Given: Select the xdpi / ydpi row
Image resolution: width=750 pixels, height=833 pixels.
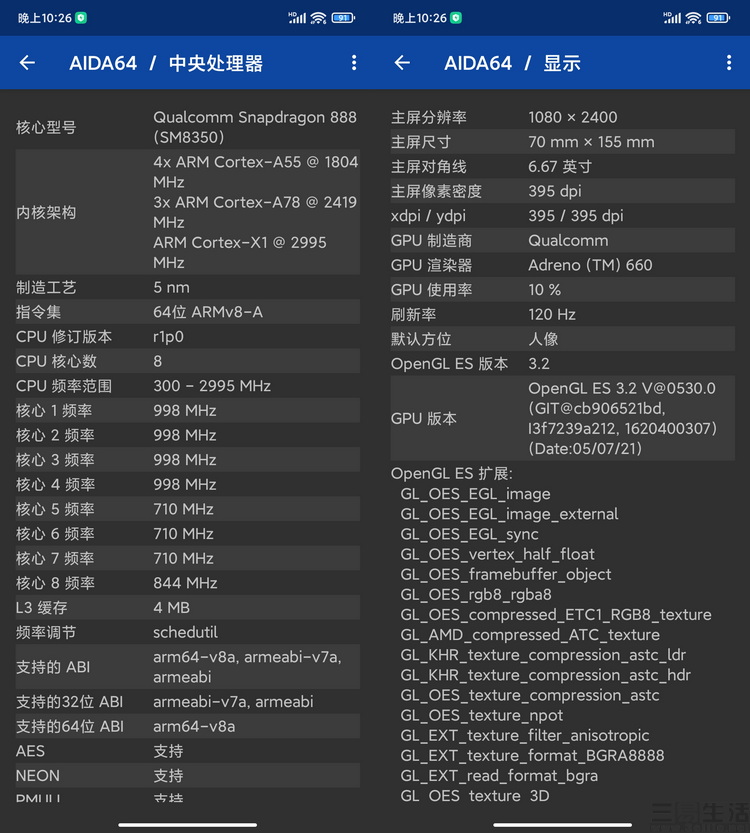Looking at the screenshot, I should pyautogui.click(x=562, y=216).
